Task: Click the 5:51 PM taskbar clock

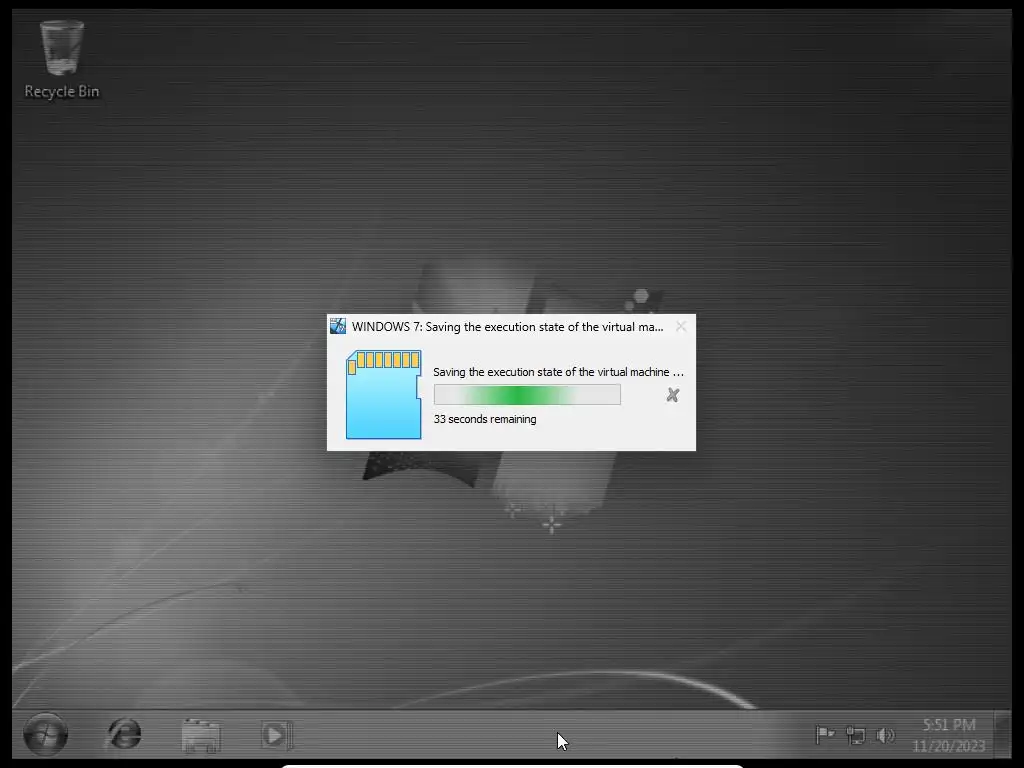Action: (949, 725)
